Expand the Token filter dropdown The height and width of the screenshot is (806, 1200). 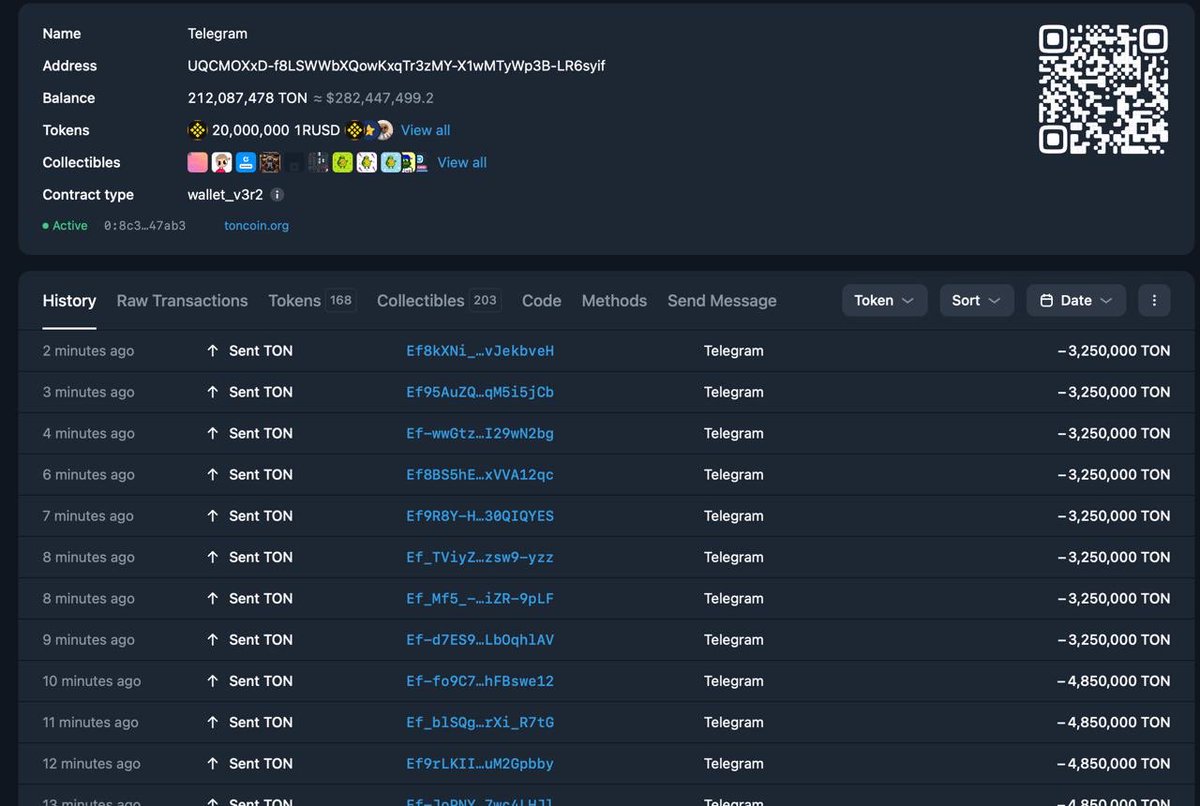click(884, 300)
